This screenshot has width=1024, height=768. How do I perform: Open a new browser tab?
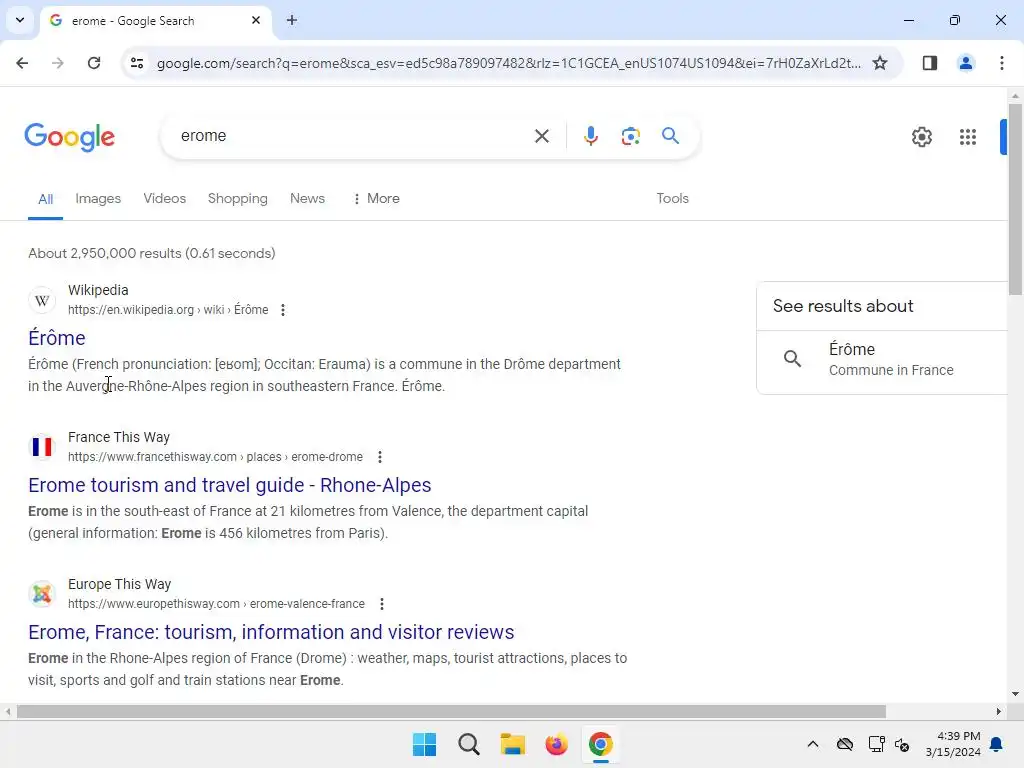[292, 20]
